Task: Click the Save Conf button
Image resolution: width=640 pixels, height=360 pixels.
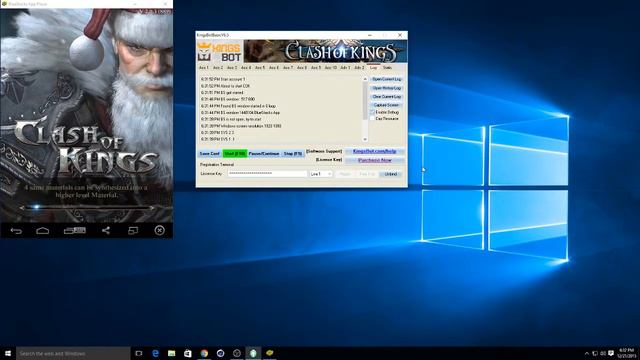Action: tap(209, 153)
